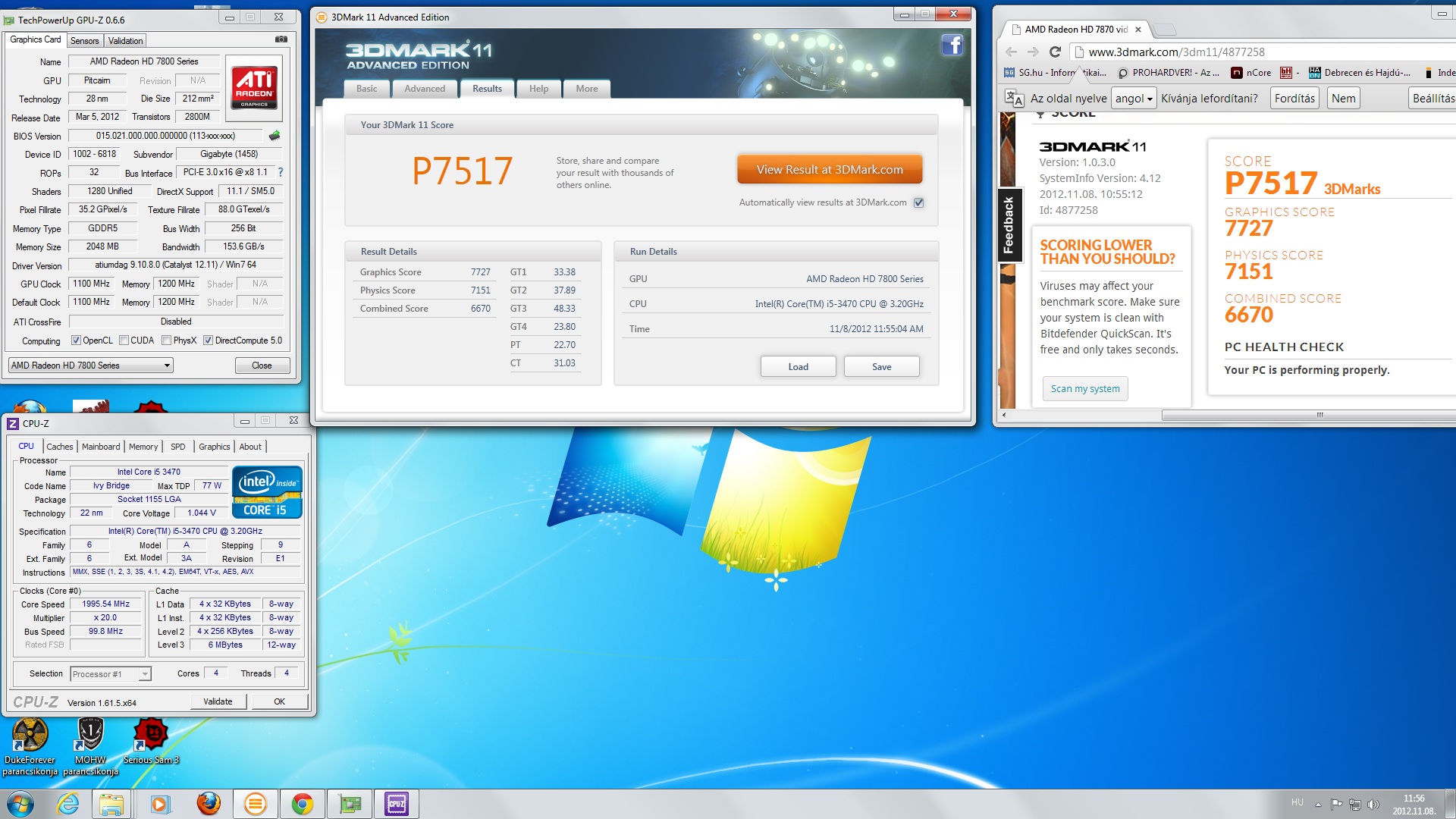Switch to Chrome from the taskbar
1456x819 pixels.
tap(303, 804)
